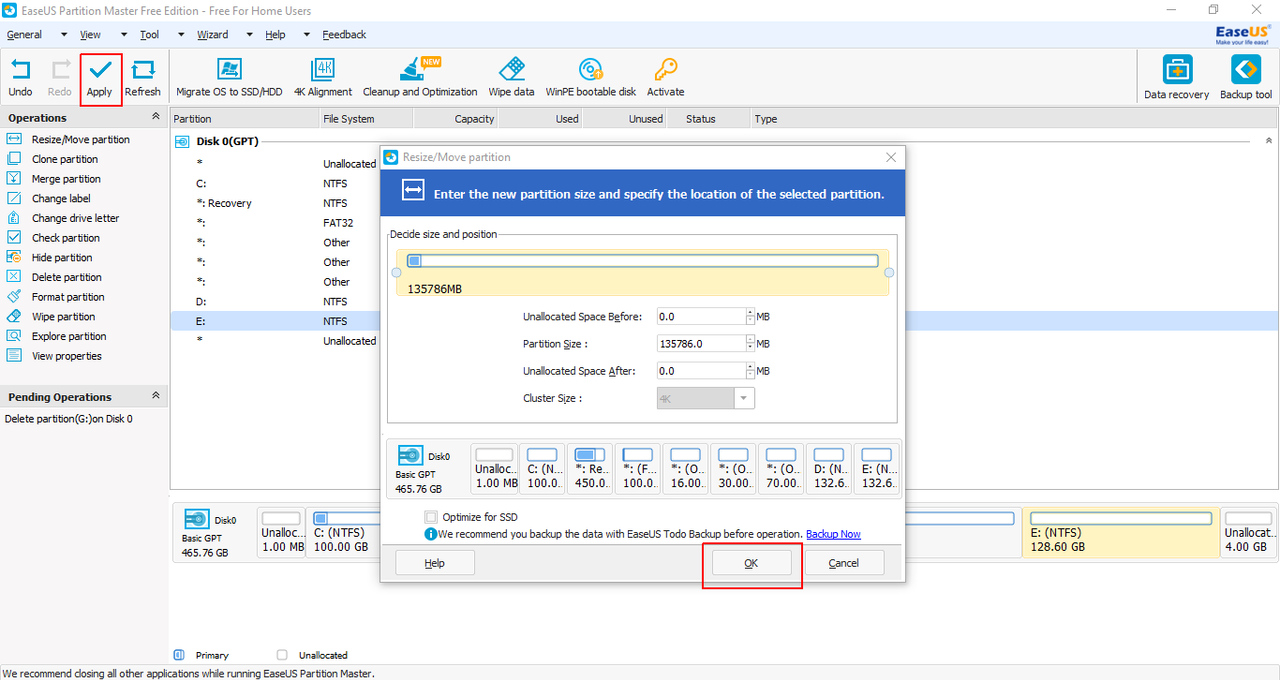Select the Wipe data tool
The image size is (1280, 680).
[x=511, y=78]
